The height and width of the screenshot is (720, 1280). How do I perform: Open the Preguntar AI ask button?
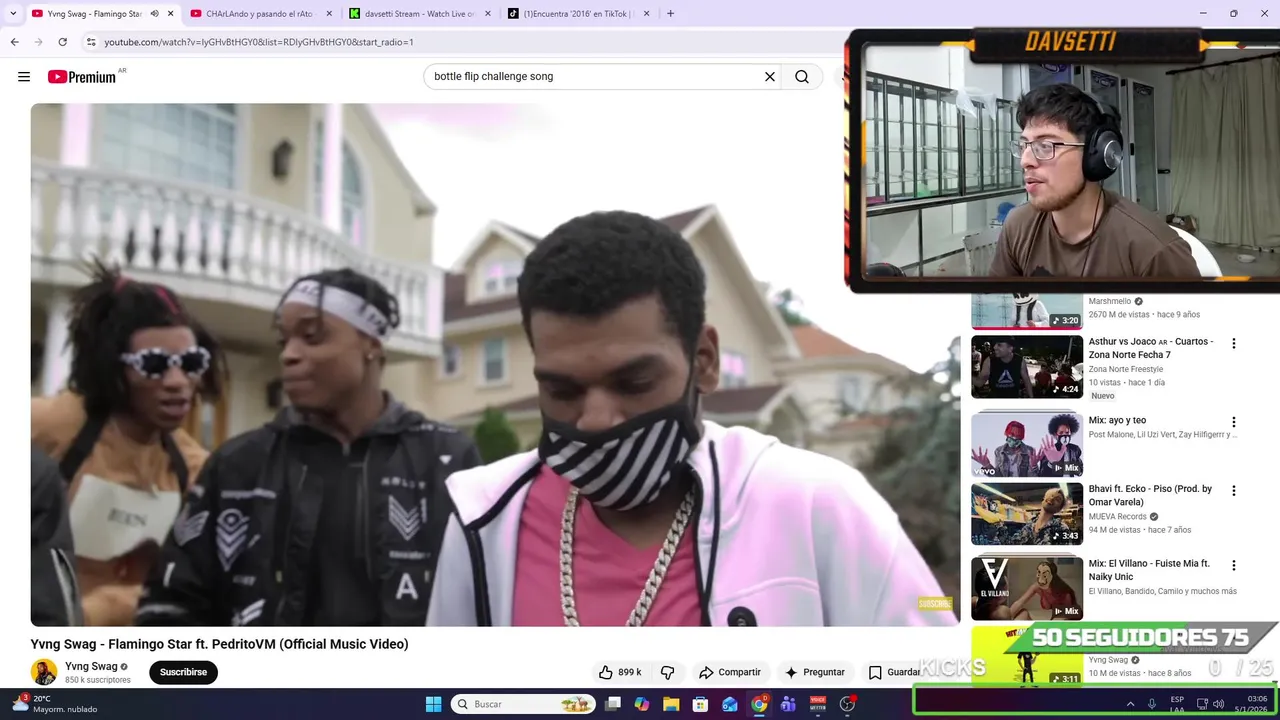pyautogui.click(x=815, y=672)
